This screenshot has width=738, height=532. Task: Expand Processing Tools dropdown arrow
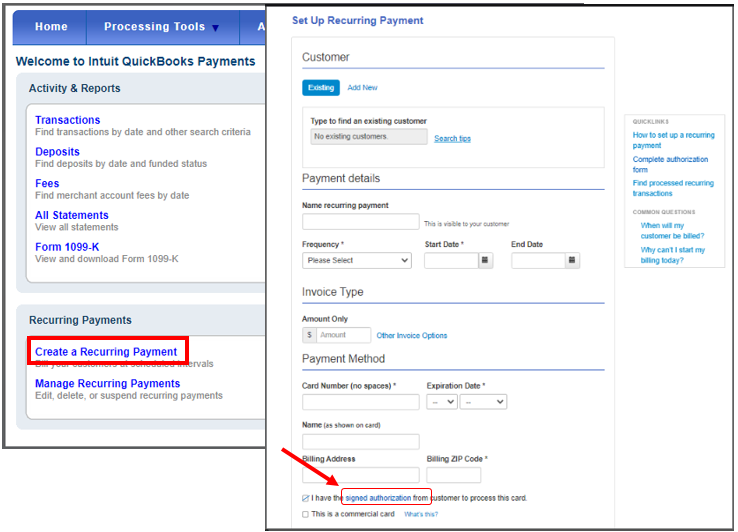pos(216,28)
